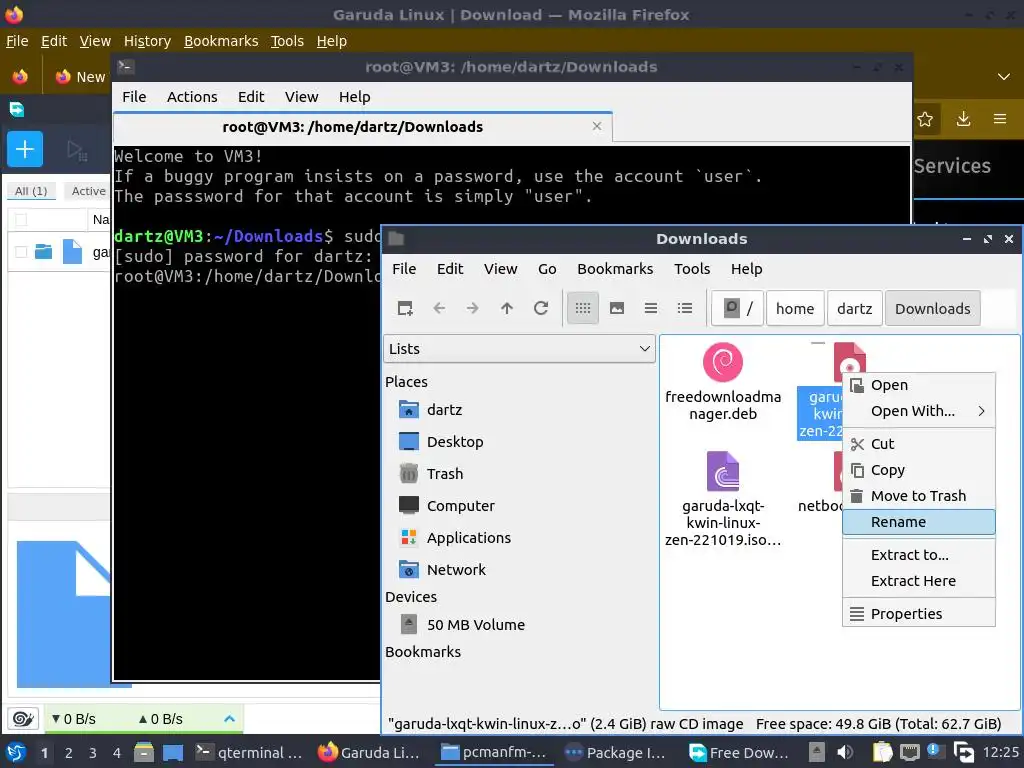Click the snail speed mode icon
This screenshot has height=768, width=1024.
coord(24,719)
